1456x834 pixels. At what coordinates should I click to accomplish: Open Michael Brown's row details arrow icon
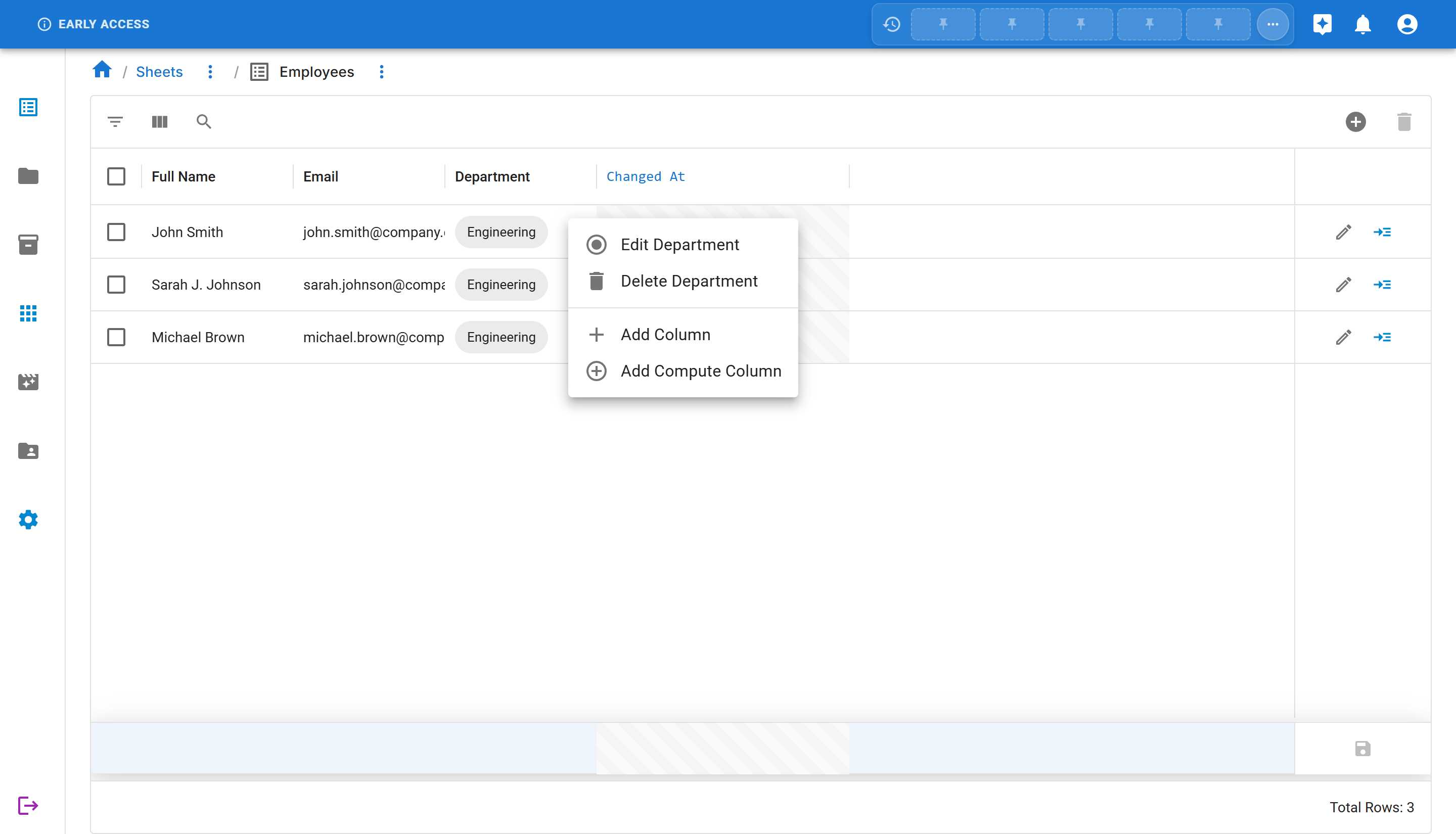point(1383,337)
